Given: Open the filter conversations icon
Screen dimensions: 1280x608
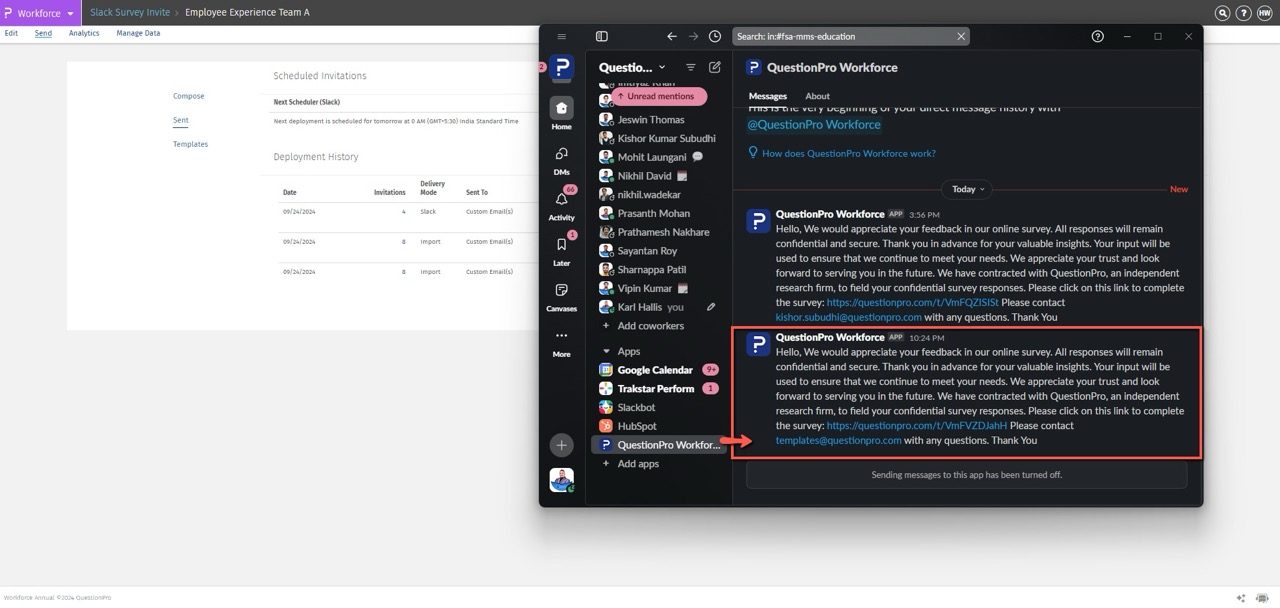Looking at the screenshot, I should (x=690, y=67).
